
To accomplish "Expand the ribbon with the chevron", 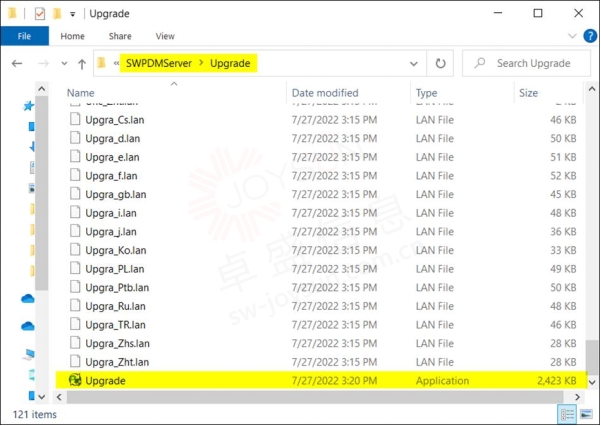I will (x=572, y=36).
